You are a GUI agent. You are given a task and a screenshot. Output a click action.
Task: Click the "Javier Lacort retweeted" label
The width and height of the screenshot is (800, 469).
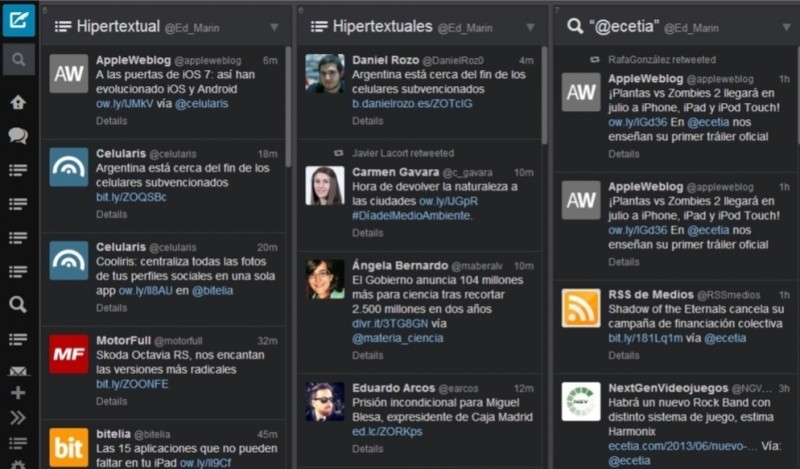tap(403, 153)
